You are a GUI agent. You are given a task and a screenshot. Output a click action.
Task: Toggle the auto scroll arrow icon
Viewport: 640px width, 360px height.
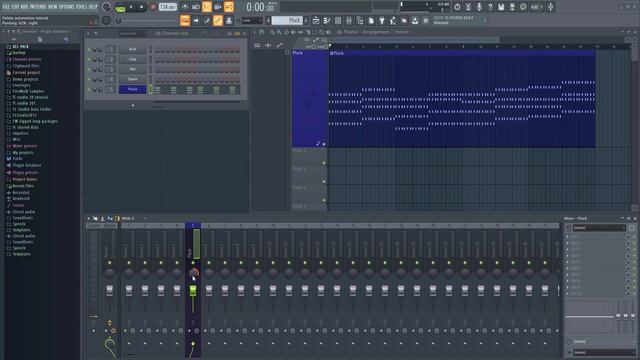point(196,20)
